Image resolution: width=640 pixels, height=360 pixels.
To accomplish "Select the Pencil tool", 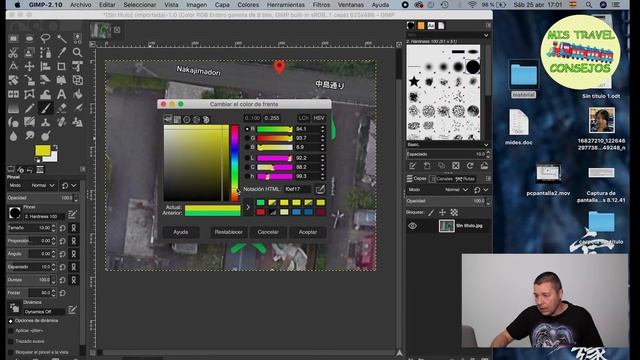I will point(29,108).
